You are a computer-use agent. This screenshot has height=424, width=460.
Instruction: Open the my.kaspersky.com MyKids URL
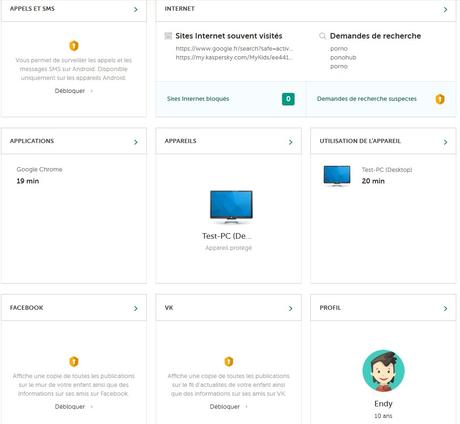pos(234,57)
